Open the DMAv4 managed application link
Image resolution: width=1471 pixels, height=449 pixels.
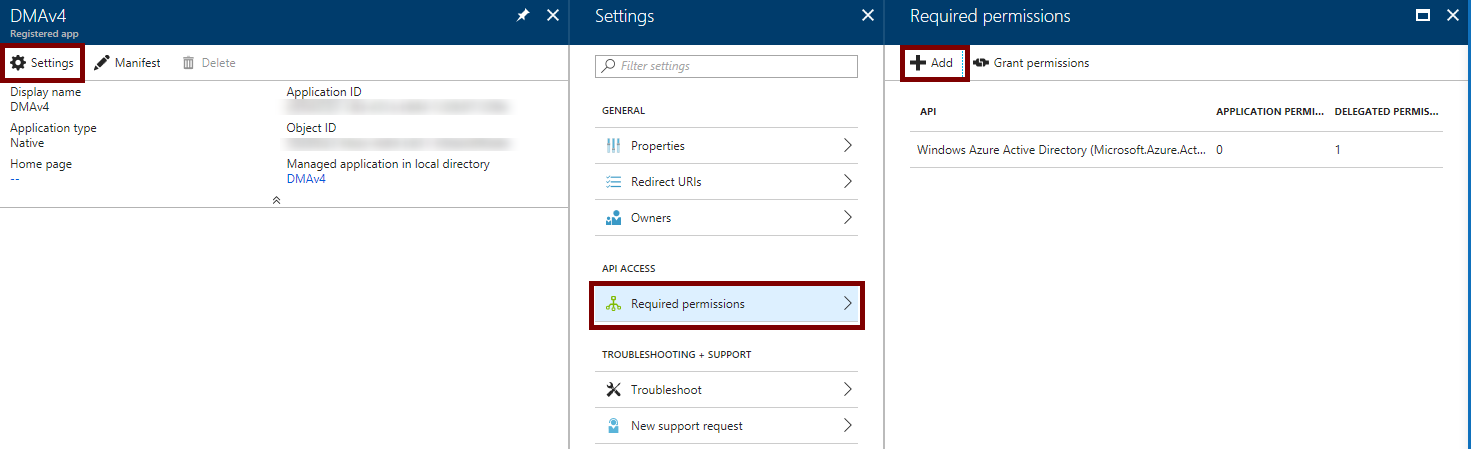pyautogui.click(x=306, y=179)
